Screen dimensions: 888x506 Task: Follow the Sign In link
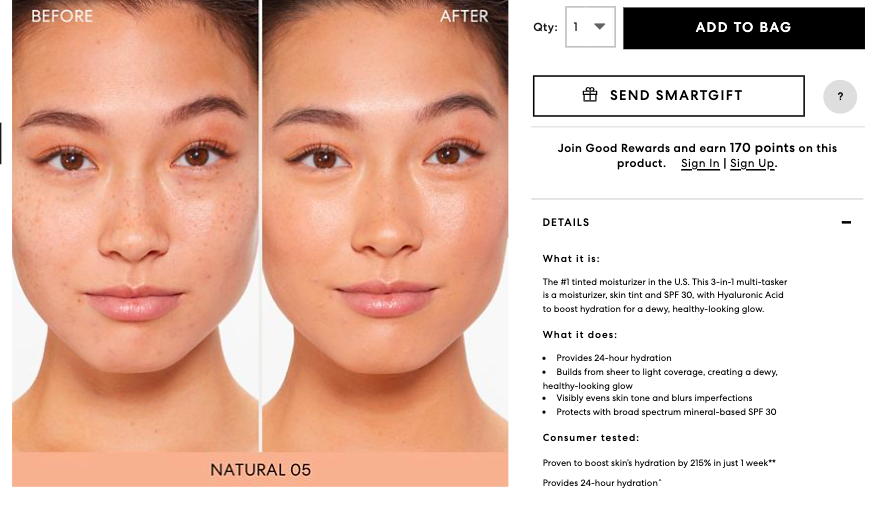tap(700, 164)
